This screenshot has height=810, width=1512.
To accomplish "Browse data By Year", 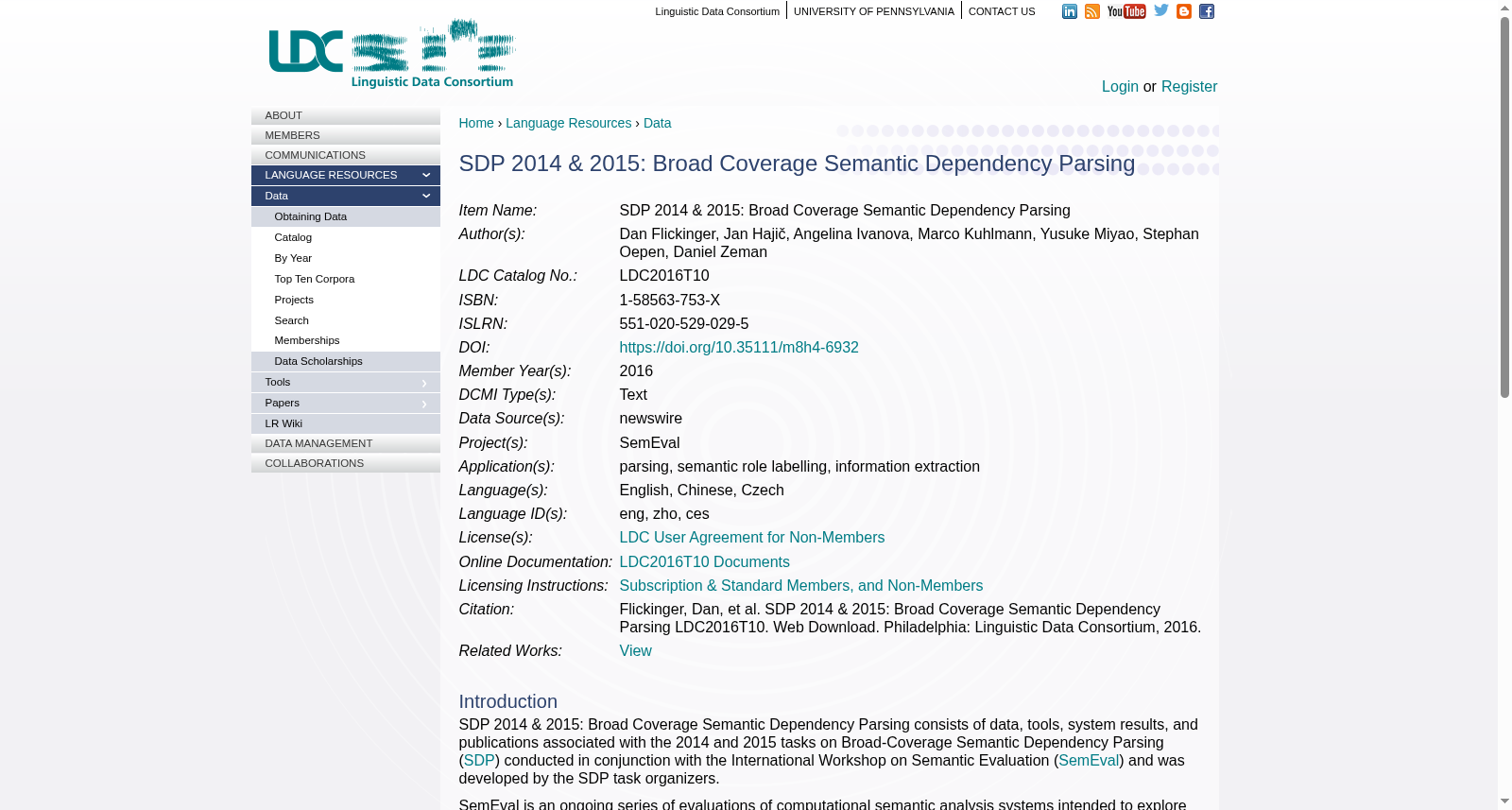I will (346, 258).
